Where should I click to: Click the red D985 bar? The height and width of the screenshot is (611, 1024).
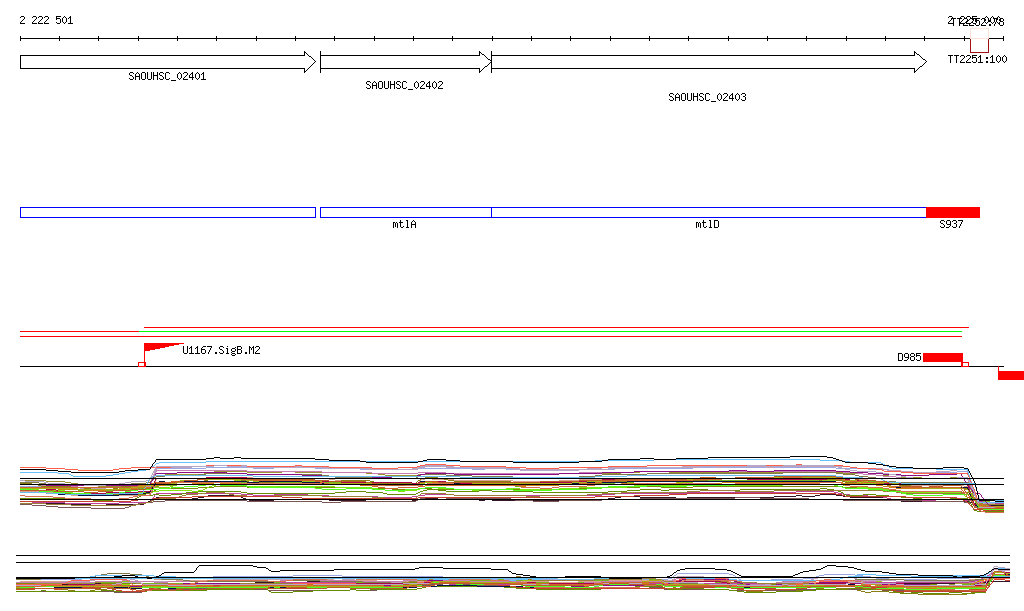tap(942, 357)
